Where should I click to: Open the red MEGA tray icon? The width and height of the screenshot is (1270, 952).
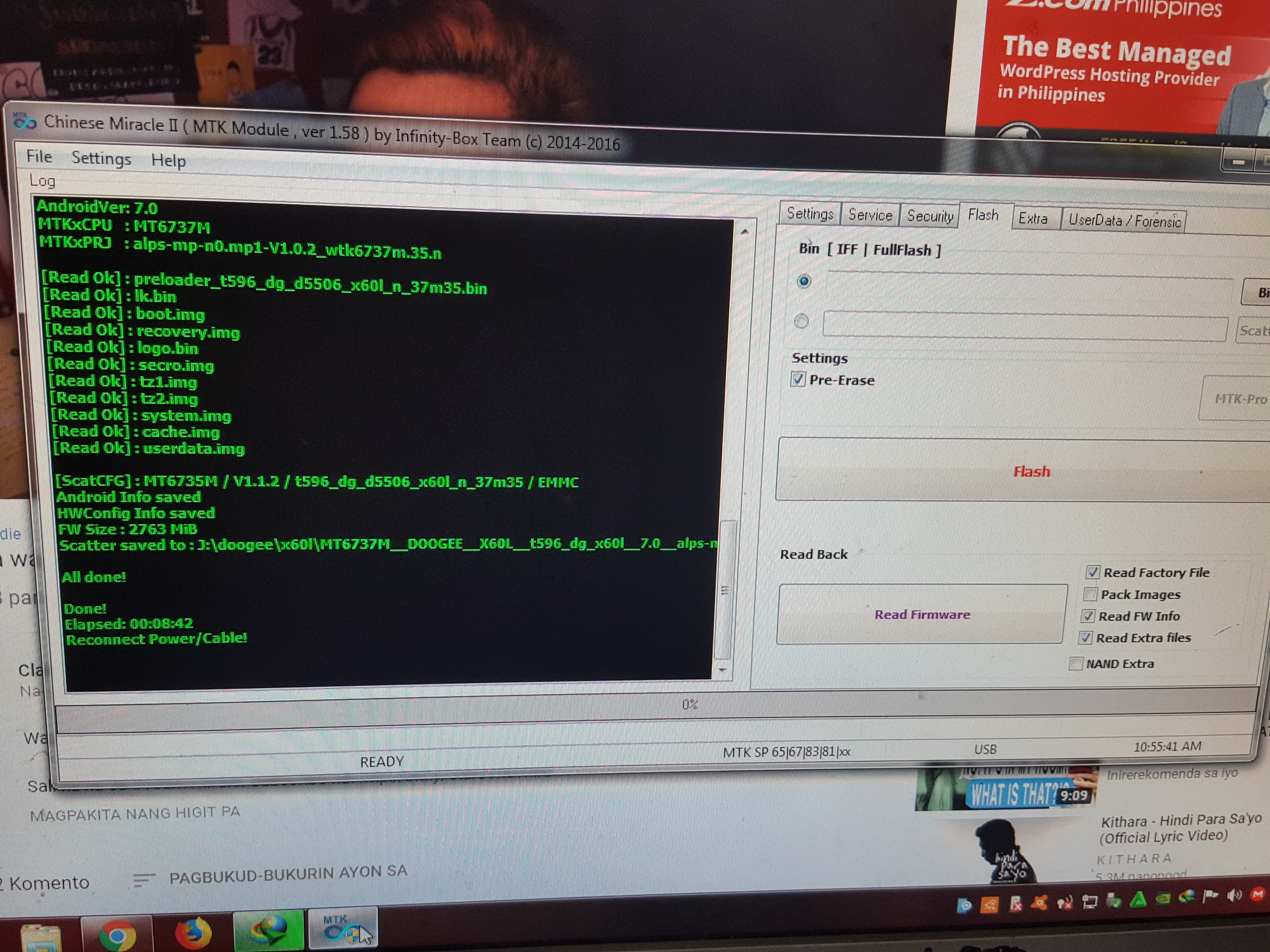(1257, 894)
